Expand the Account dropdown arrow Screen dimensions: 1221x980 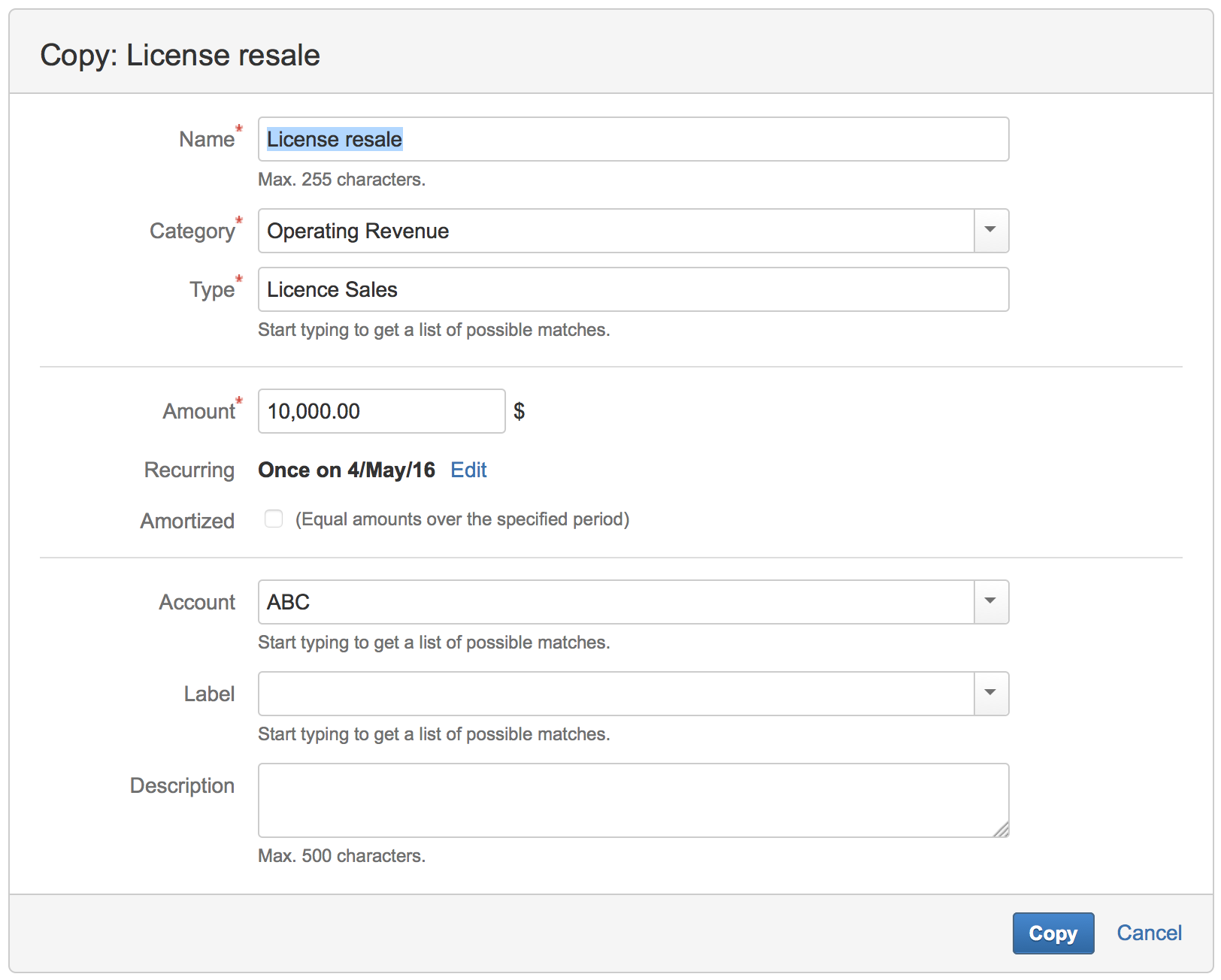[991, 603]
